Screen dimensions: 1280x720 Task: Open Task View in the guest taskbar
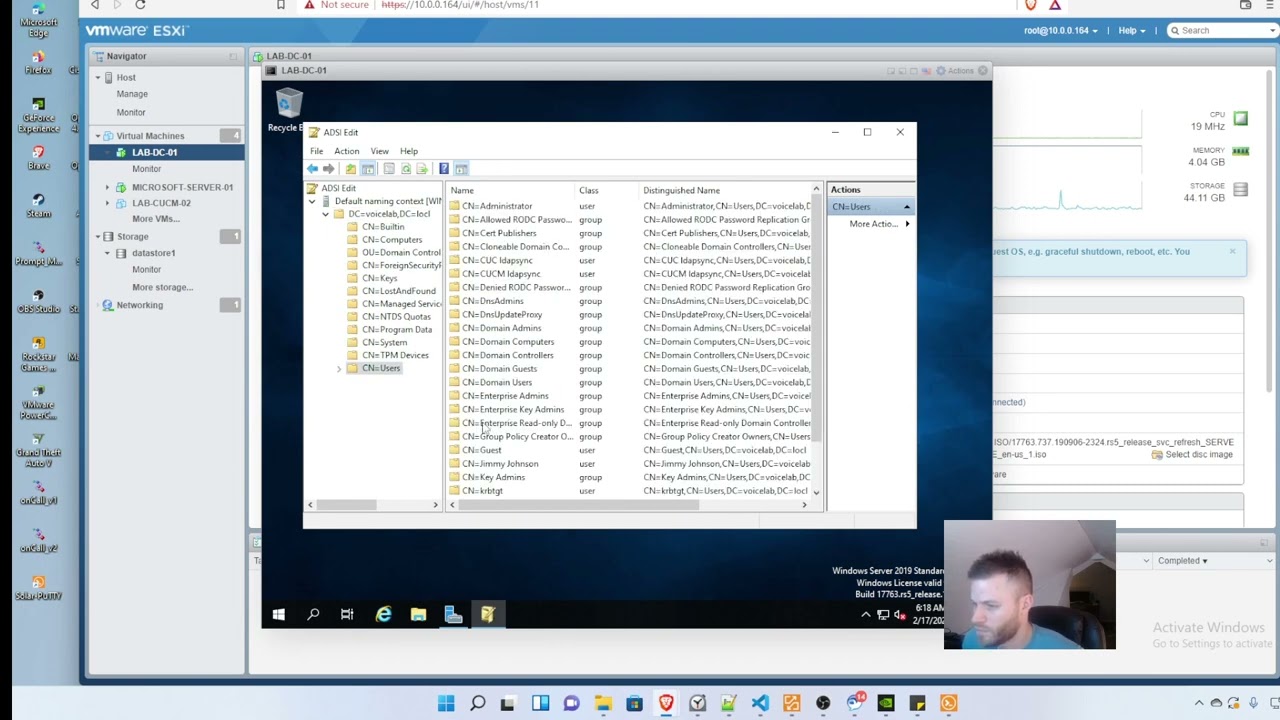(347, 614)
